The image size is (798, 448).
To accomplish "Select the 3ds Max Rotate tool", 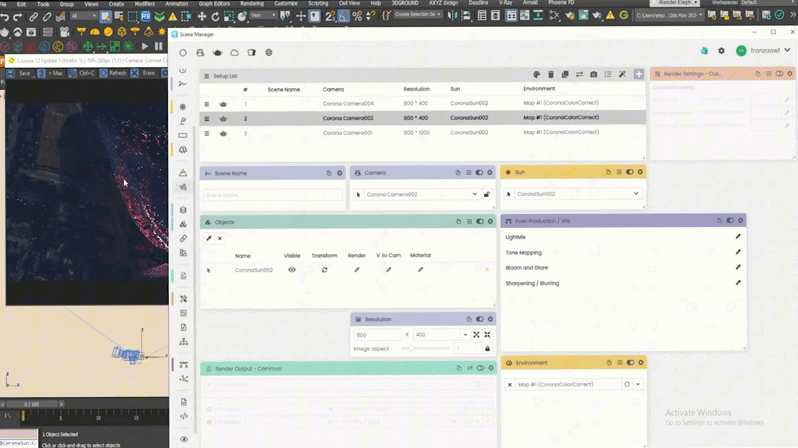I will click(x=215, y=17).
